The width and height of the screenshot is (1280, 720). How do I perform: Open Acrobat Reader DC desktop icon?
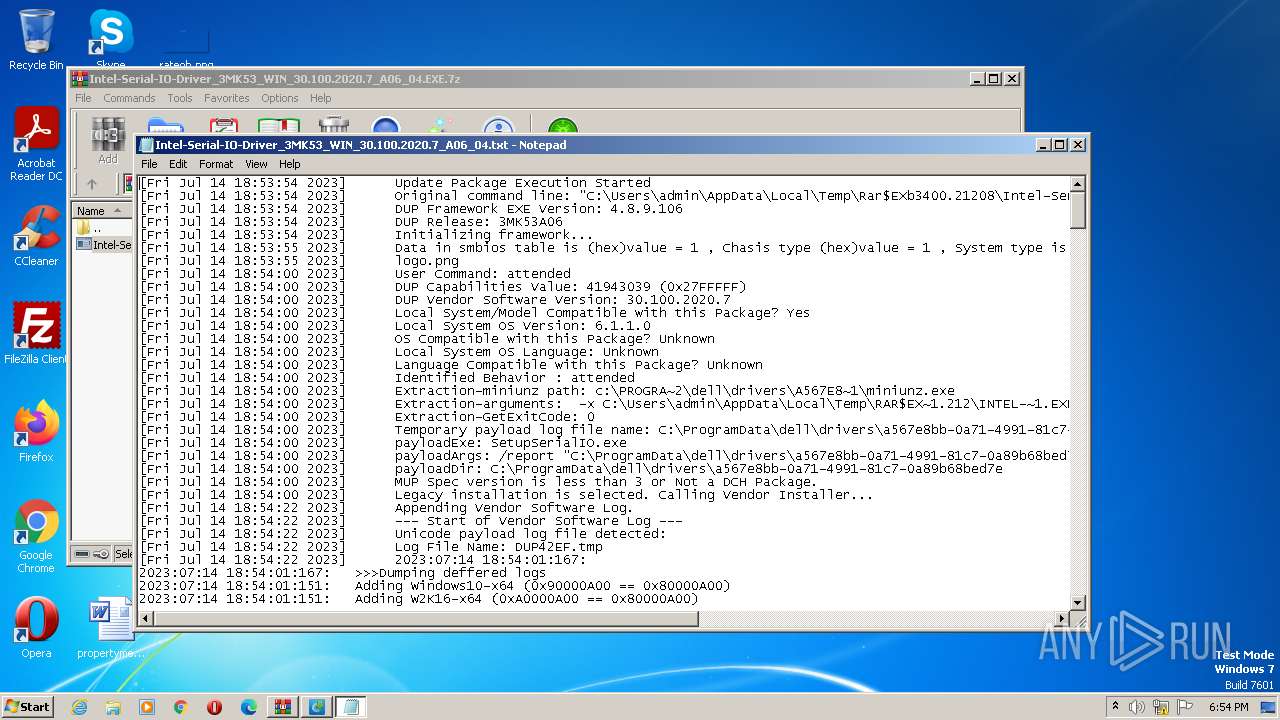(36, 144)
